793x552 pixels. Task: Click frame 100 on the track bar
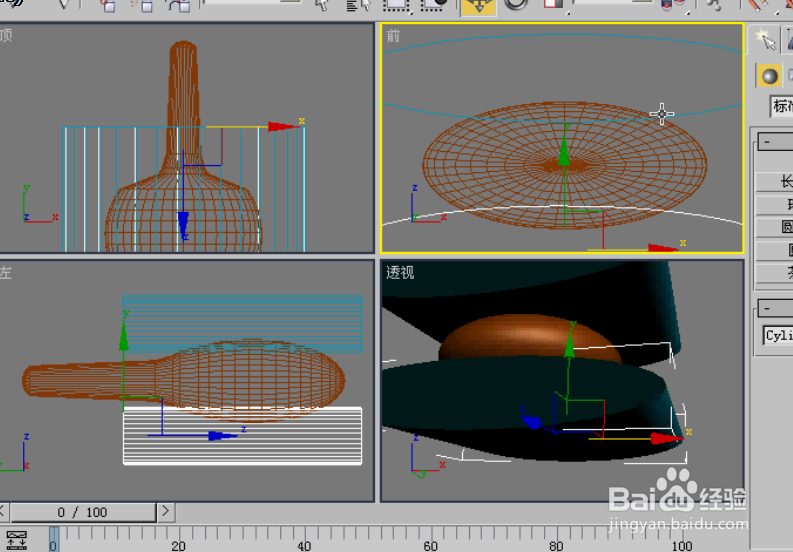pyautogui.click(x=682, y=546)
